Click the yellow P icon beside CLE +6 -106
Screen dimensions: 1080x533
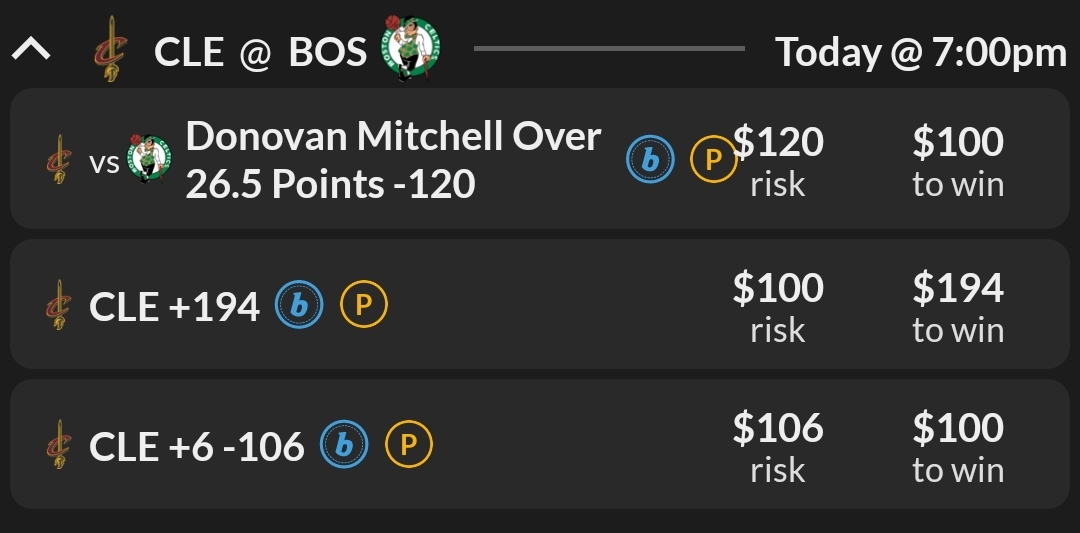pos(408,446)
